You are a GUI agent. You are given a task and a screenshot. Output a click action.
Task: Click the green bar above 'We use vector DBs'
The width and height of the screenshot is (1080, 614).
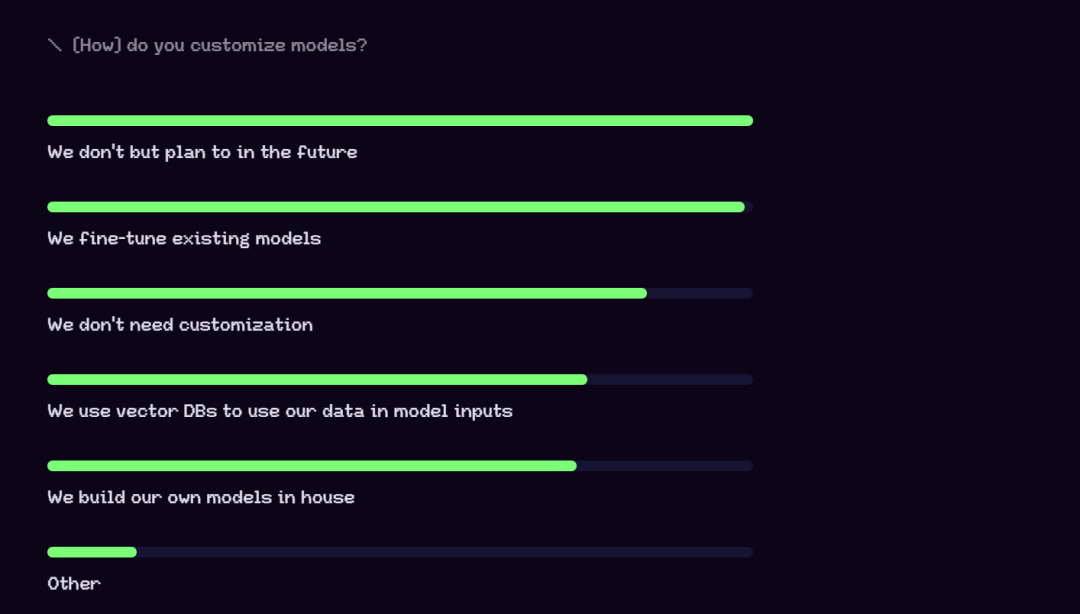click(x=317, y=380)
